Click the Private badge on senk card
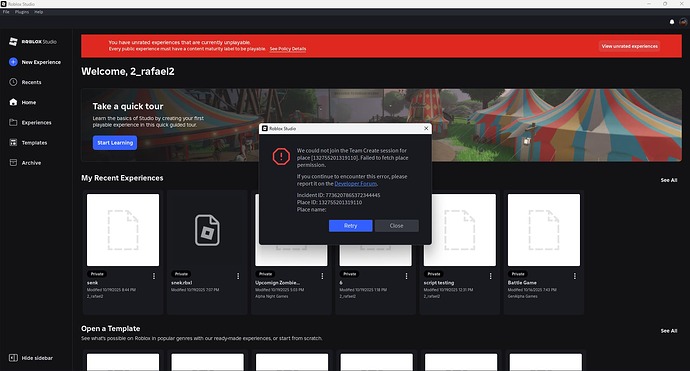 pyautogui.click(x=97, y=274)
